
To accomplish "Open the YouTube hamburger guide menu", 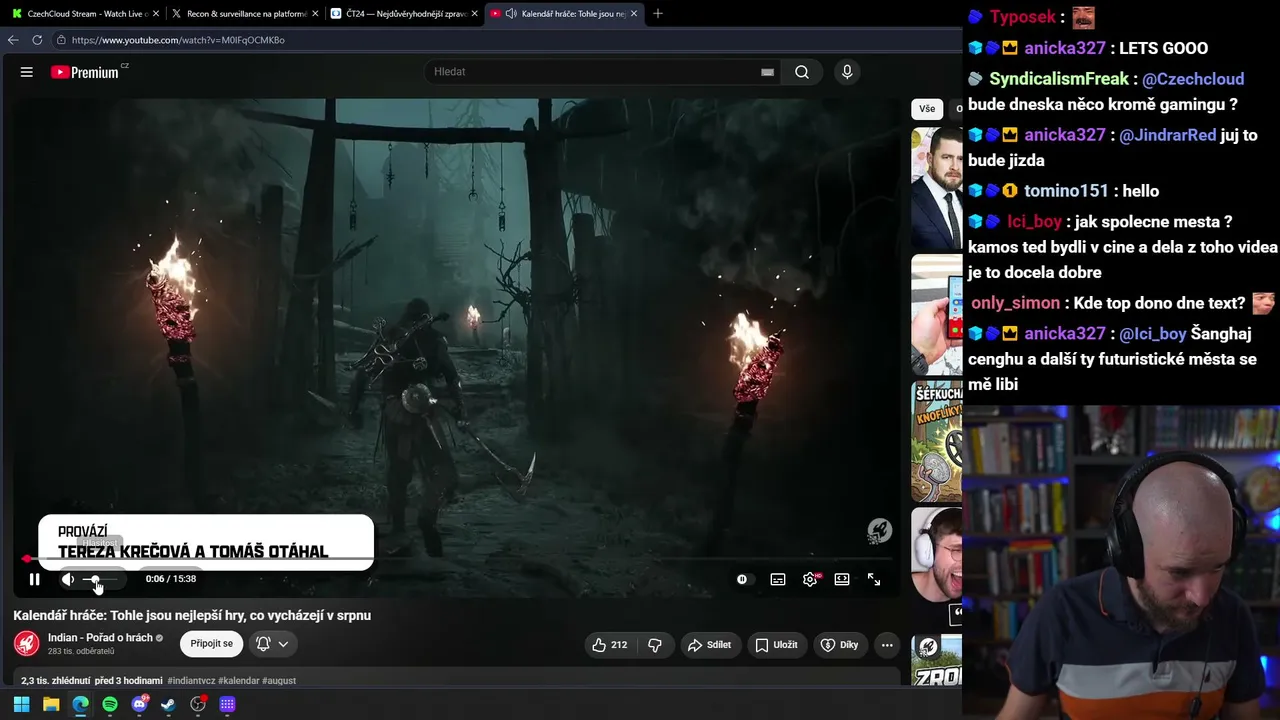I will pyautogui.click(x=27, y=72).
